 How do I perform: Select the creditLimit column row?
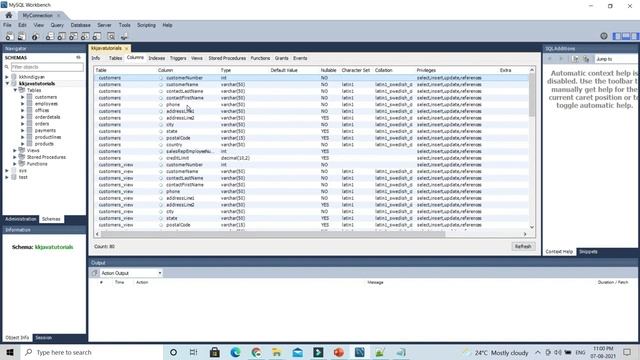pyautogui.click(x=312, y=158)
